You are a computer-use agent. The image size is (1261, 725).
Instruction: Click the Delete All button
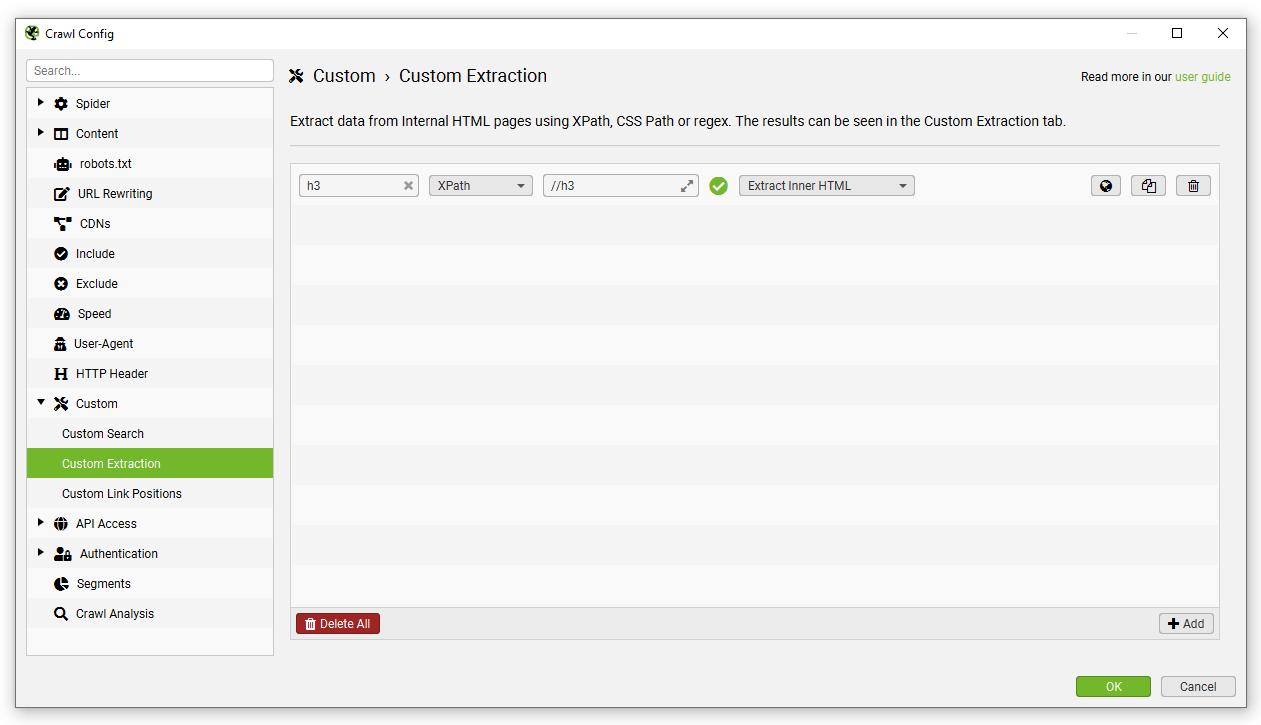(337, 623)
